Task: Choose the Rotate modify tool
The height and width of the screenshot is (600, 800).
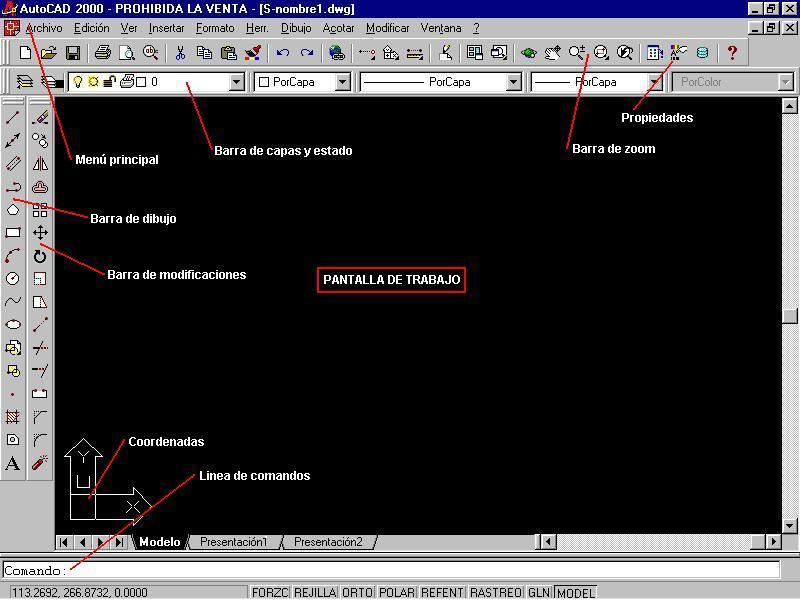Action: 40,256
